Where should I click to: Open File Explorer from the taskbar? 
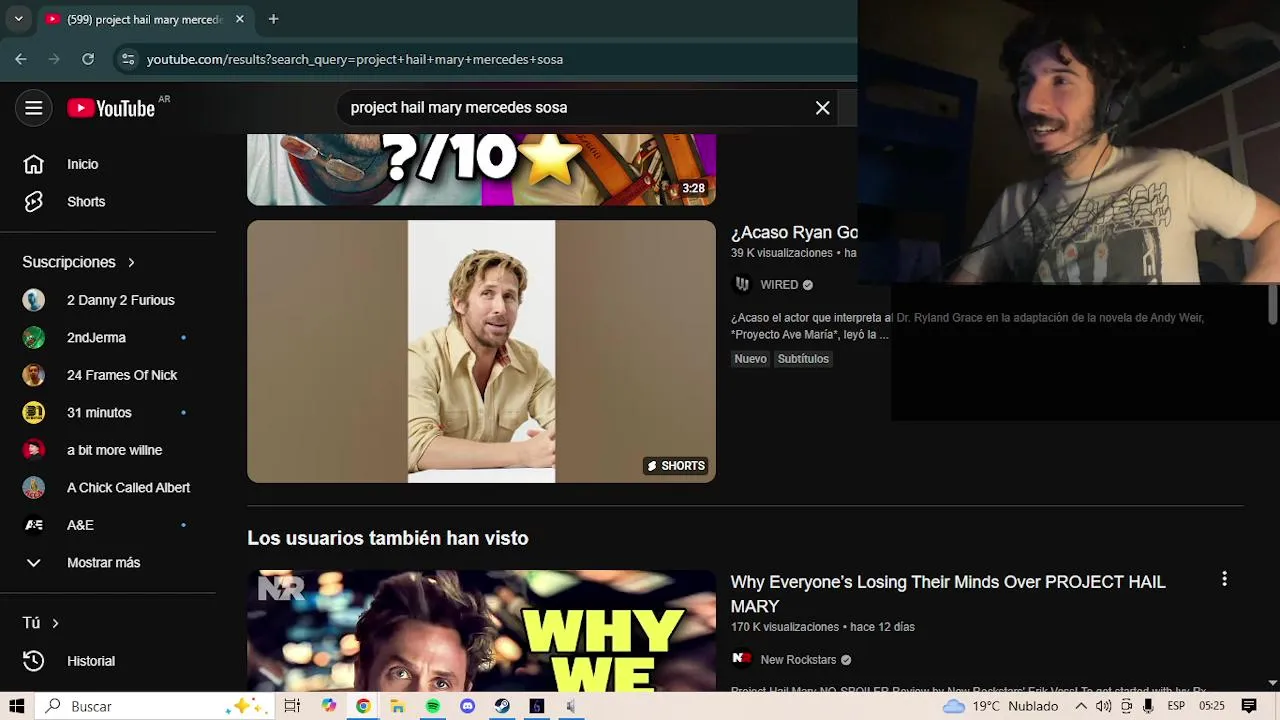point(397,706)
